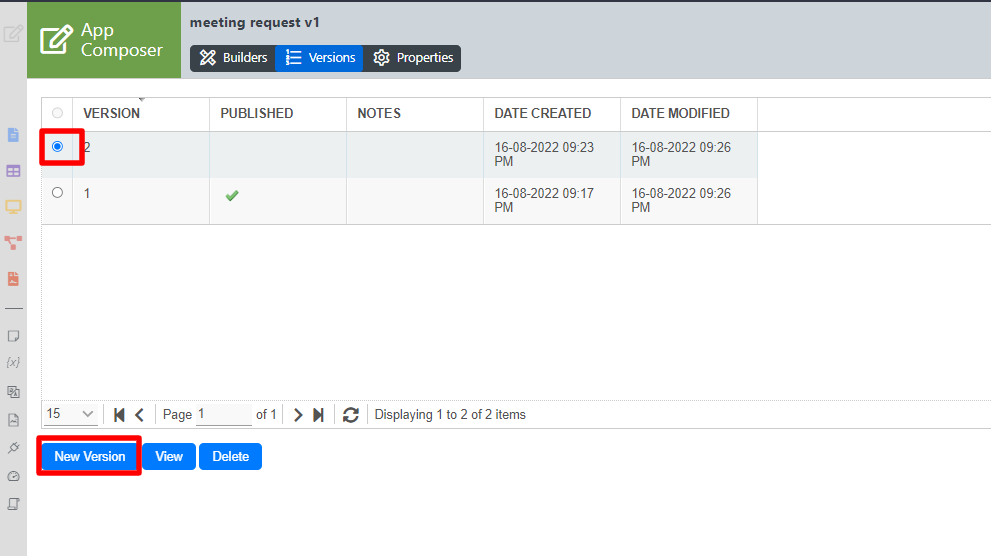Open the Builders tab

233,58
